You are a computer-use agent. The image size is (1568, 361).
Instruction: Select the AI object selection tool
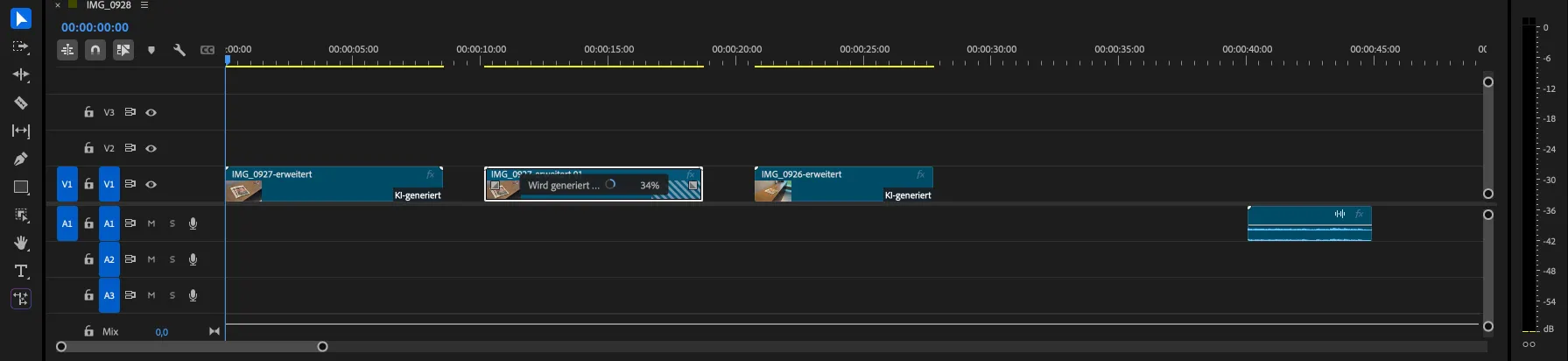pos(21,215)
